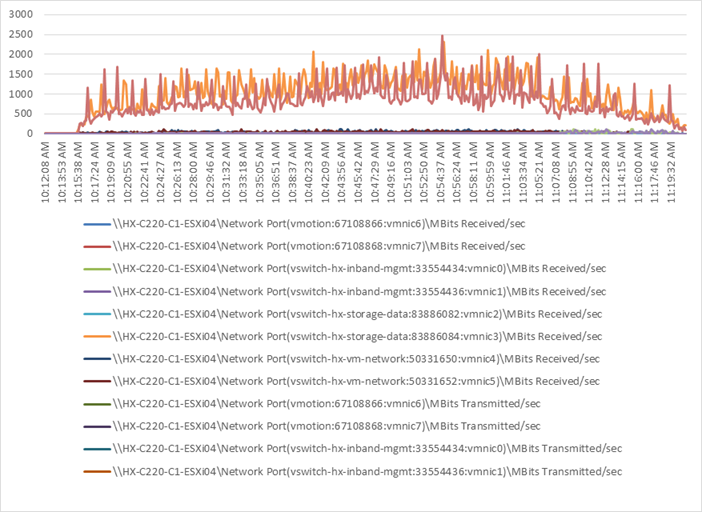Select the 11:07:08 AM time axis label
This screenshot has height=512, width=702.
pos(556,172)
